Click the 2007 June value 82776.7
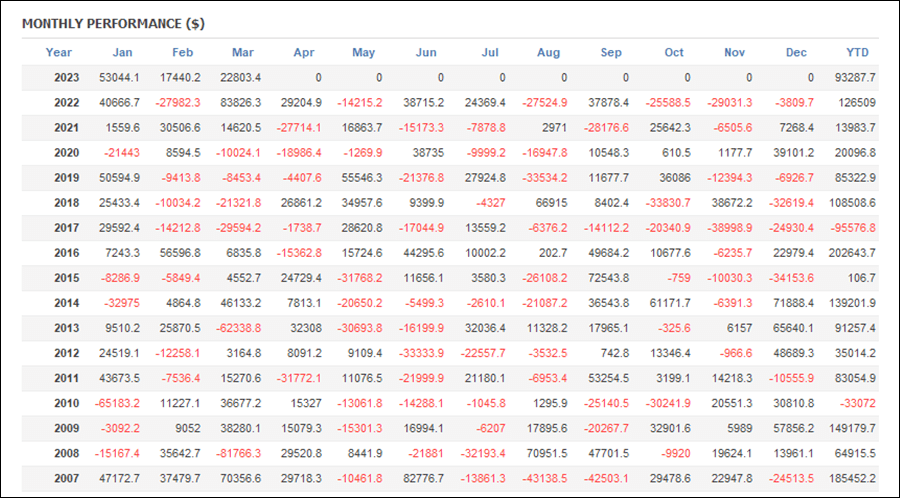This screenshot has height=498, width=900. point(424,478)
